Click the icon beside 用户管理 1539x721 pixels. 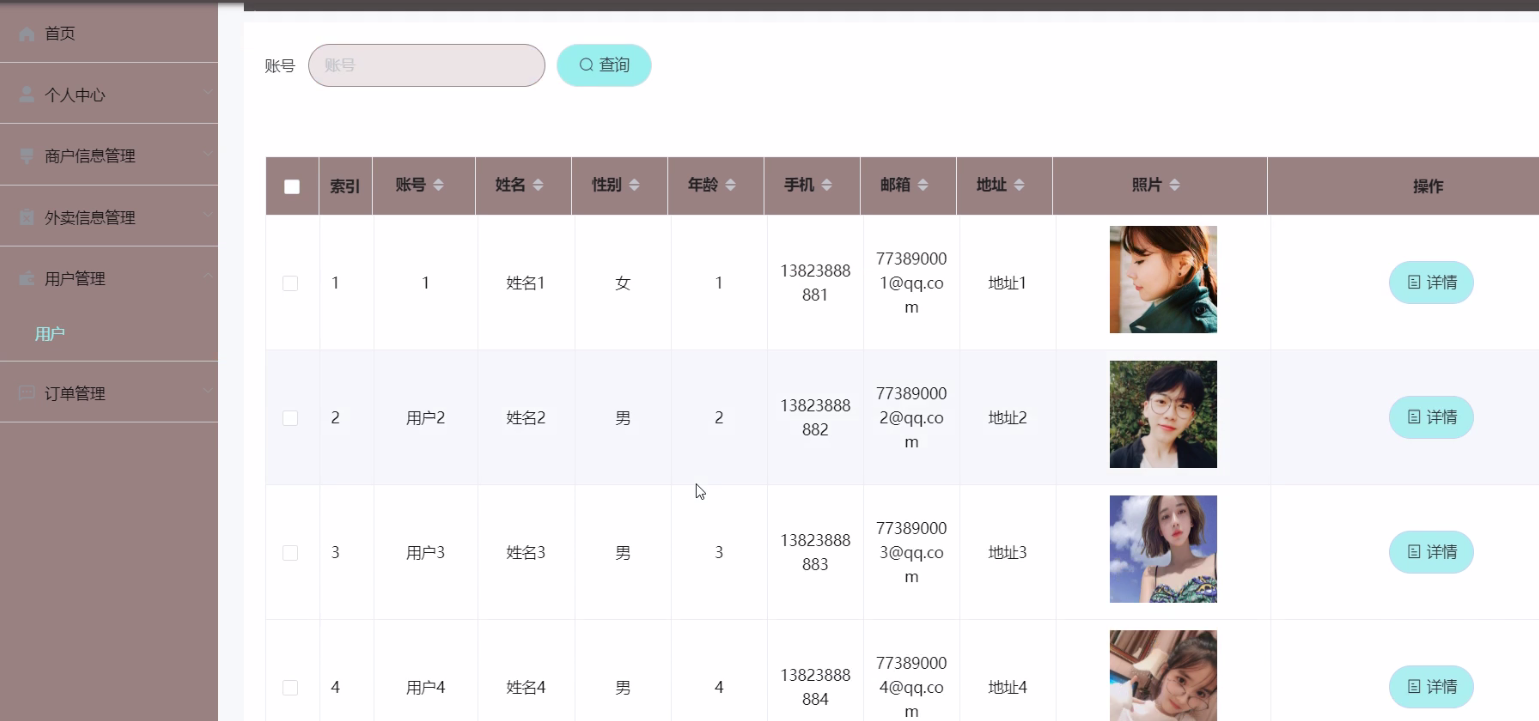(x=27, y=279)
